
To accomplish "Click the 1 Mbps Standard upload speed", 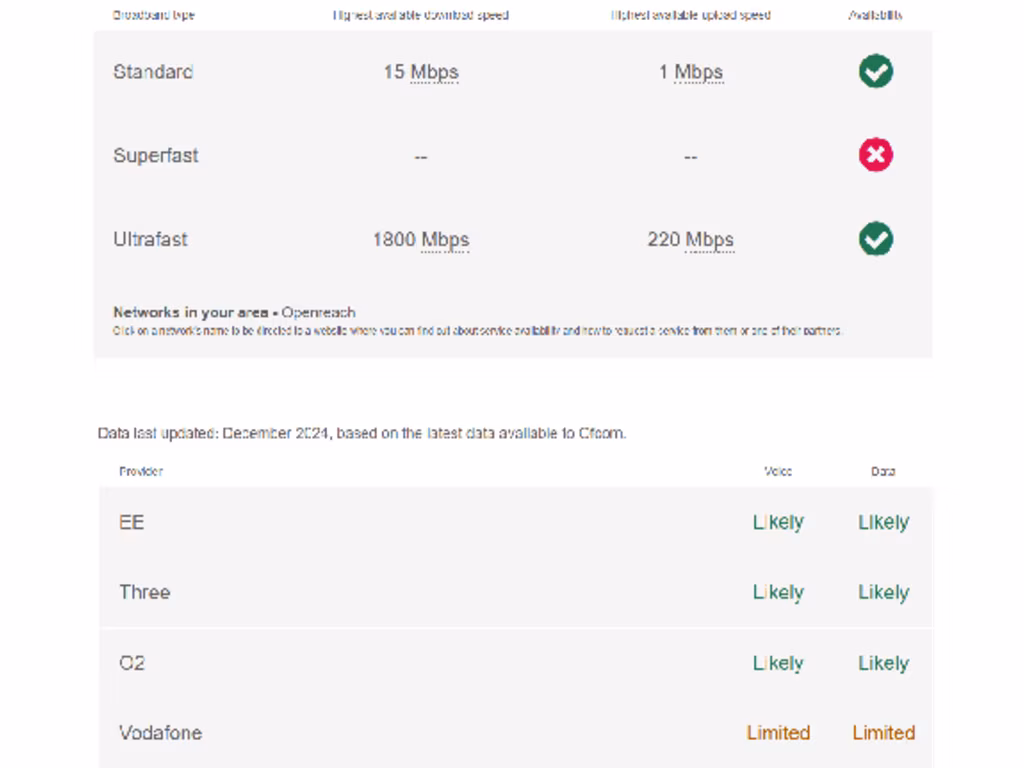I will (690, 72).
